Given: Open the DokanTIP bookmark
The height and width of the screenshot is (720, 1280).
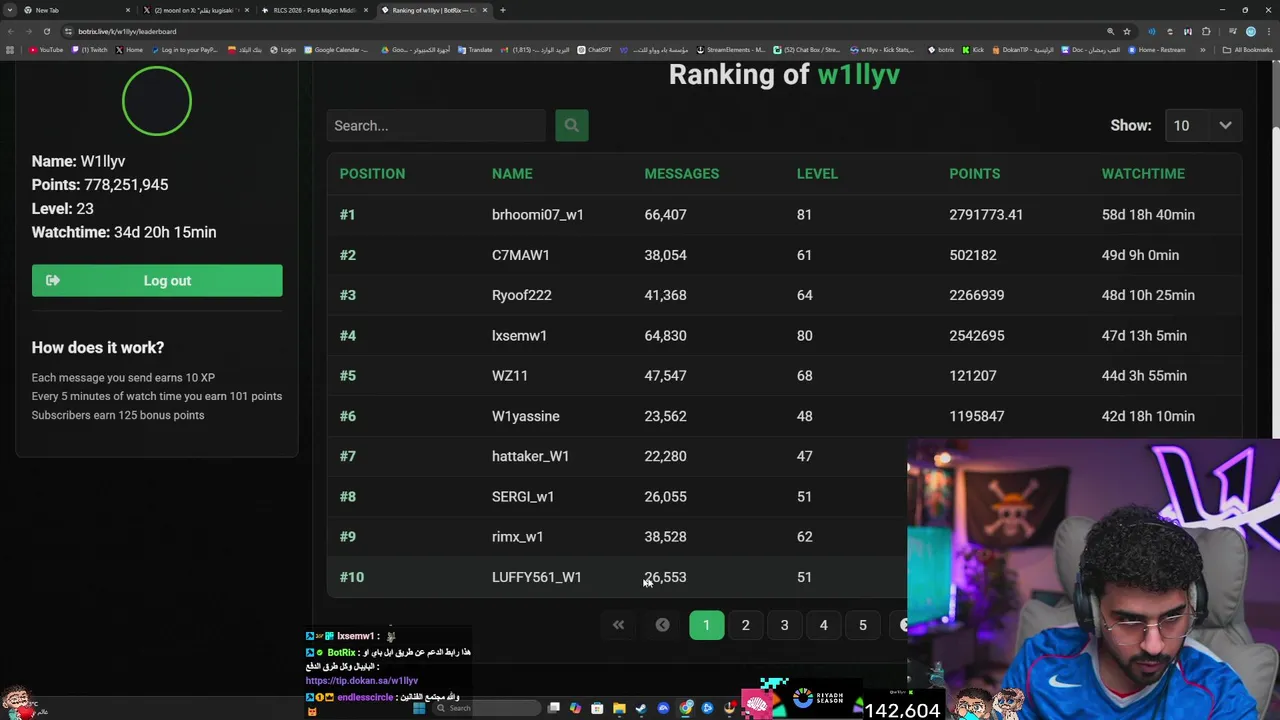Looking at the screenshot, I should pyautogui.click(x=1023, y=50).
